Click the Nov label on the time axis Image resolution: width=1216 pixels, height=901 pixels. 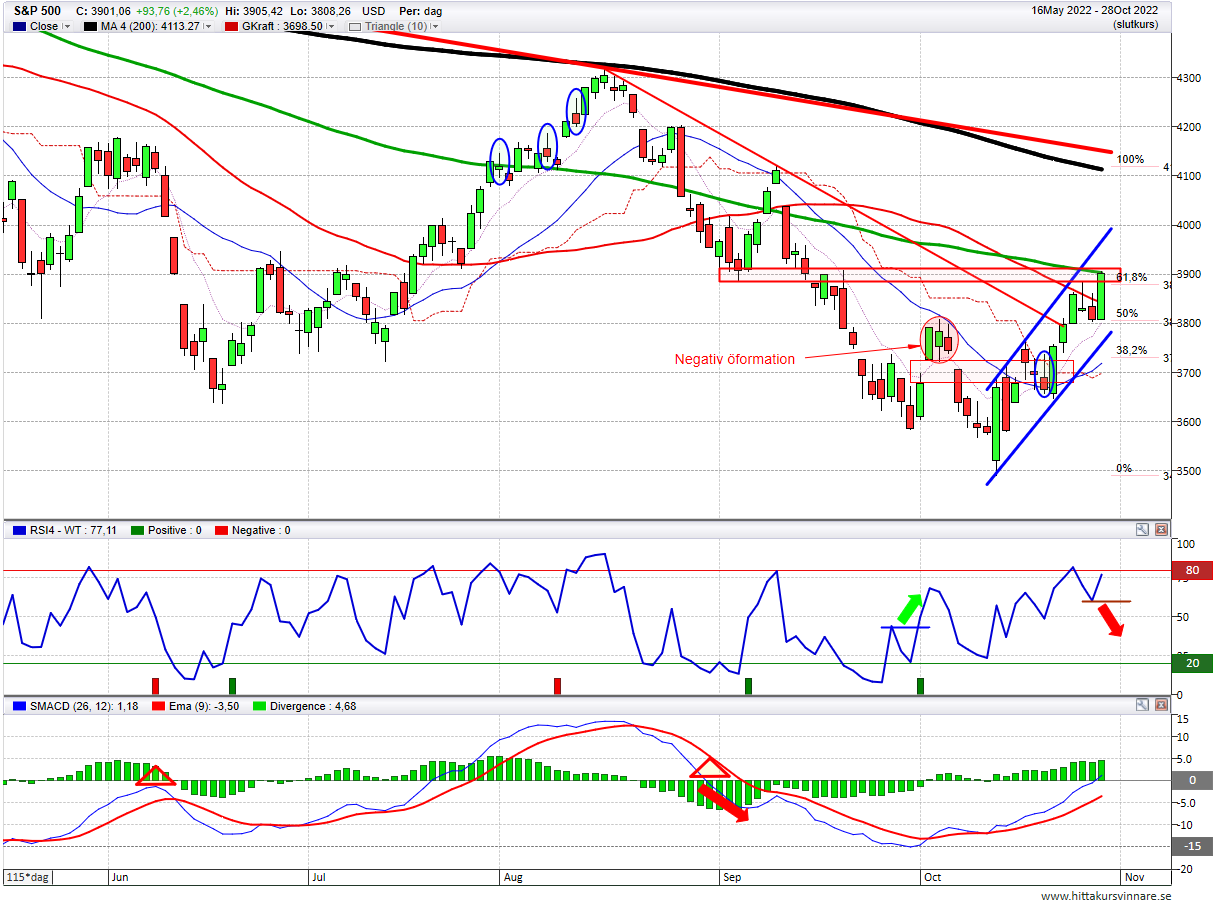pos(1134,877)
